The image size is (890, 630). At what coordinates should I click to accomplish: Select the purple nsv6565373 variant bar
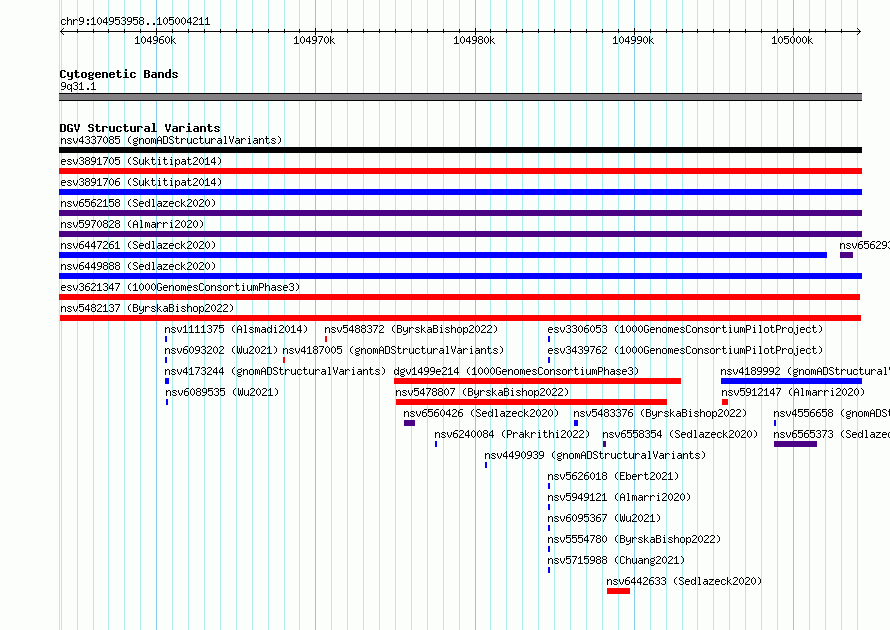795,444
